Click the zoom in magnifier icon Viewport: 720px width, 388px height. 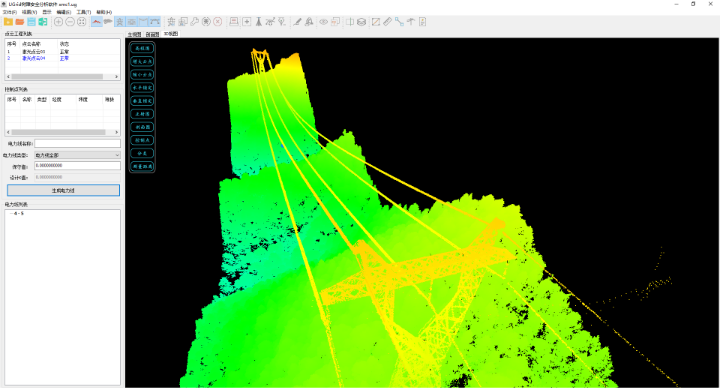point(59,22)
